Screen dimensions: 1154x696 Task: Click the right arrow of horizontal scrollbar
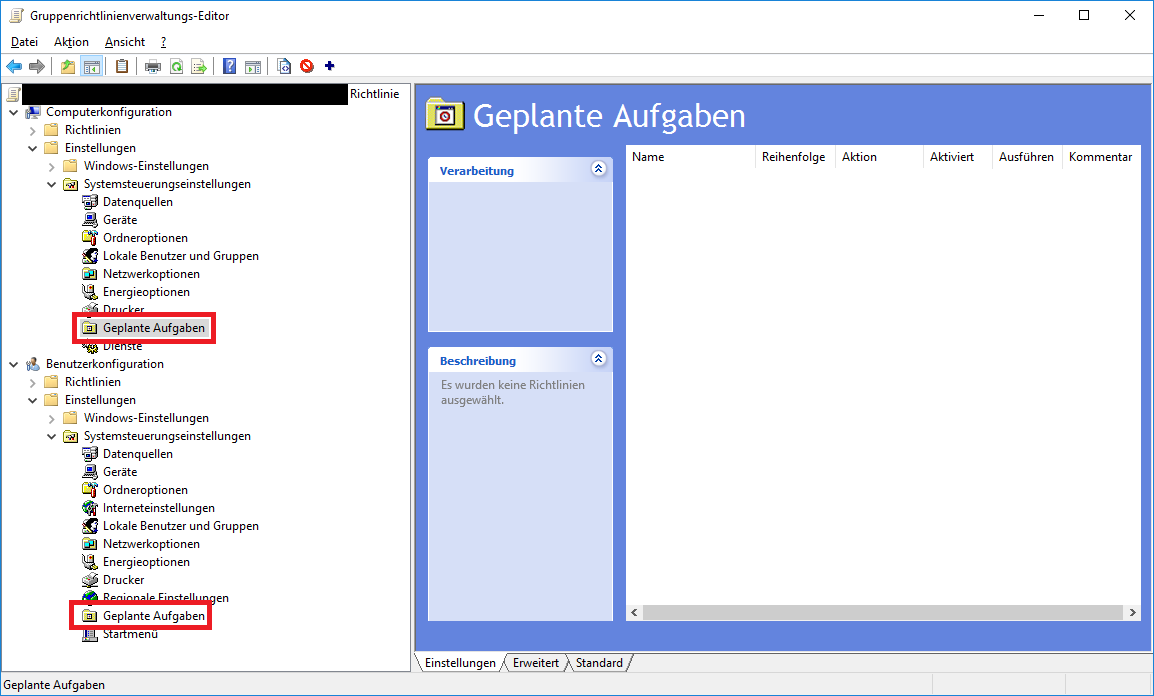point(1132,612)
